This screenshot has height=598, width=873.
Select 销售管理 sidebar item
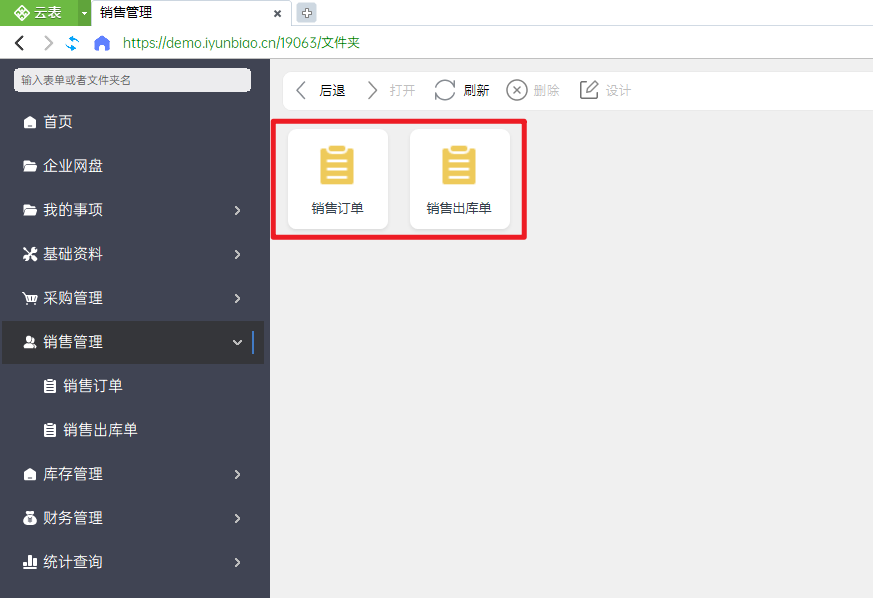click(133, 342)
